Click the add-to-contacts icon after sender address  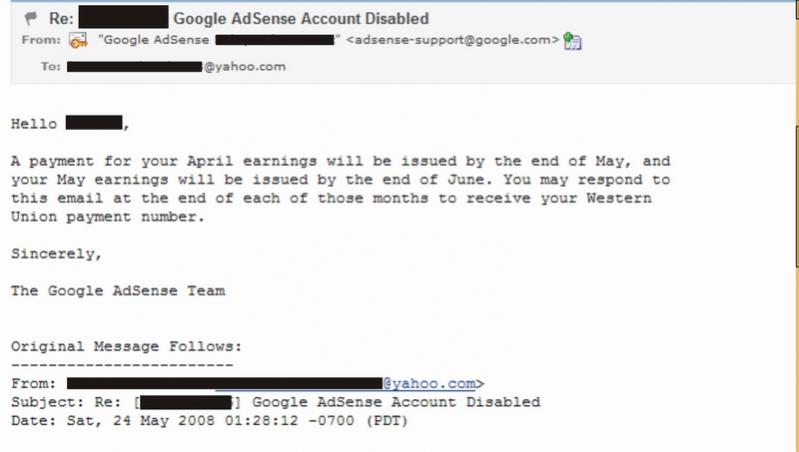point(572,41)
